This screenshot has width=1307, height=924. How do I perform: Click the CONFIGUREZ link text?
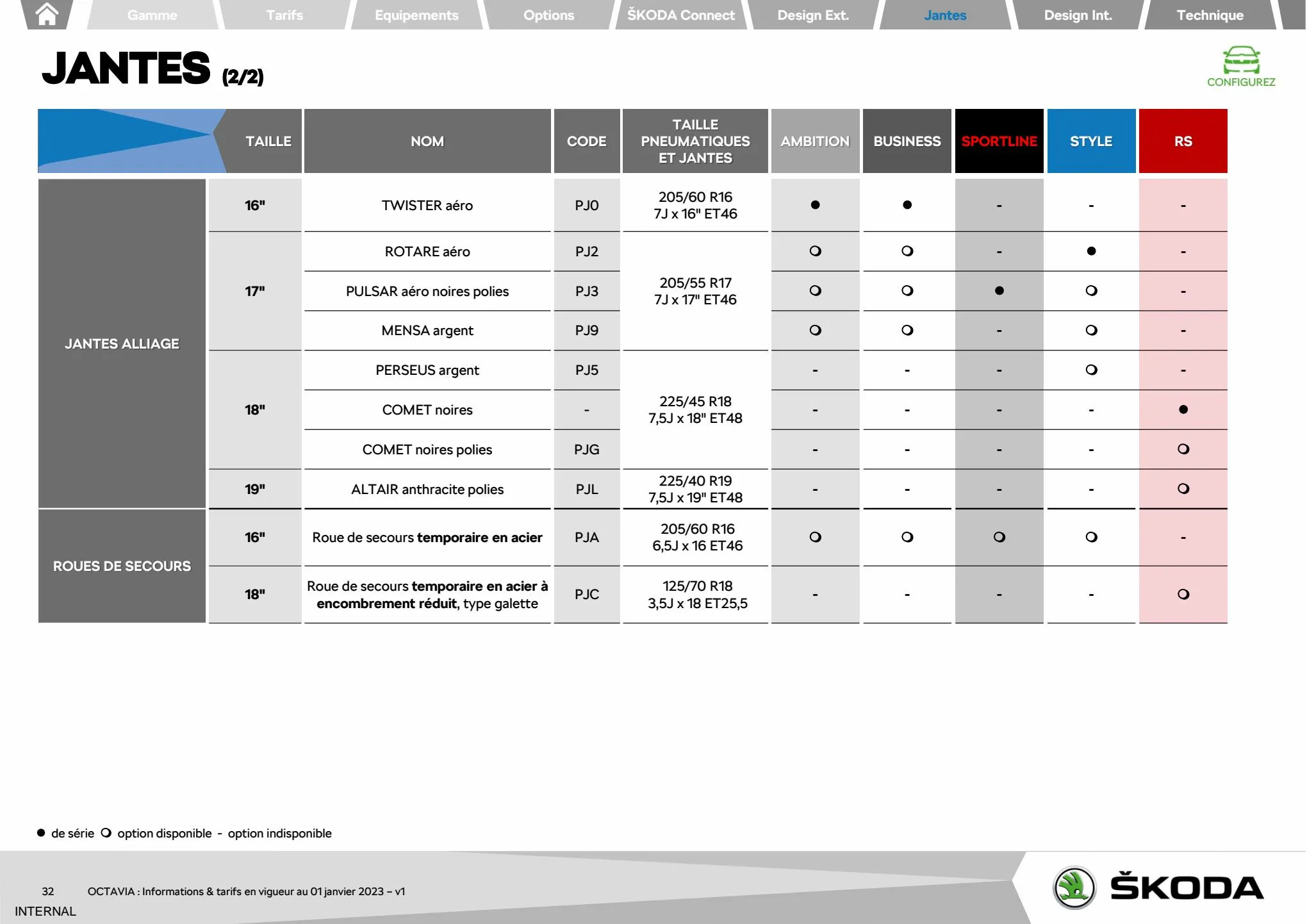pos(1241,82)
